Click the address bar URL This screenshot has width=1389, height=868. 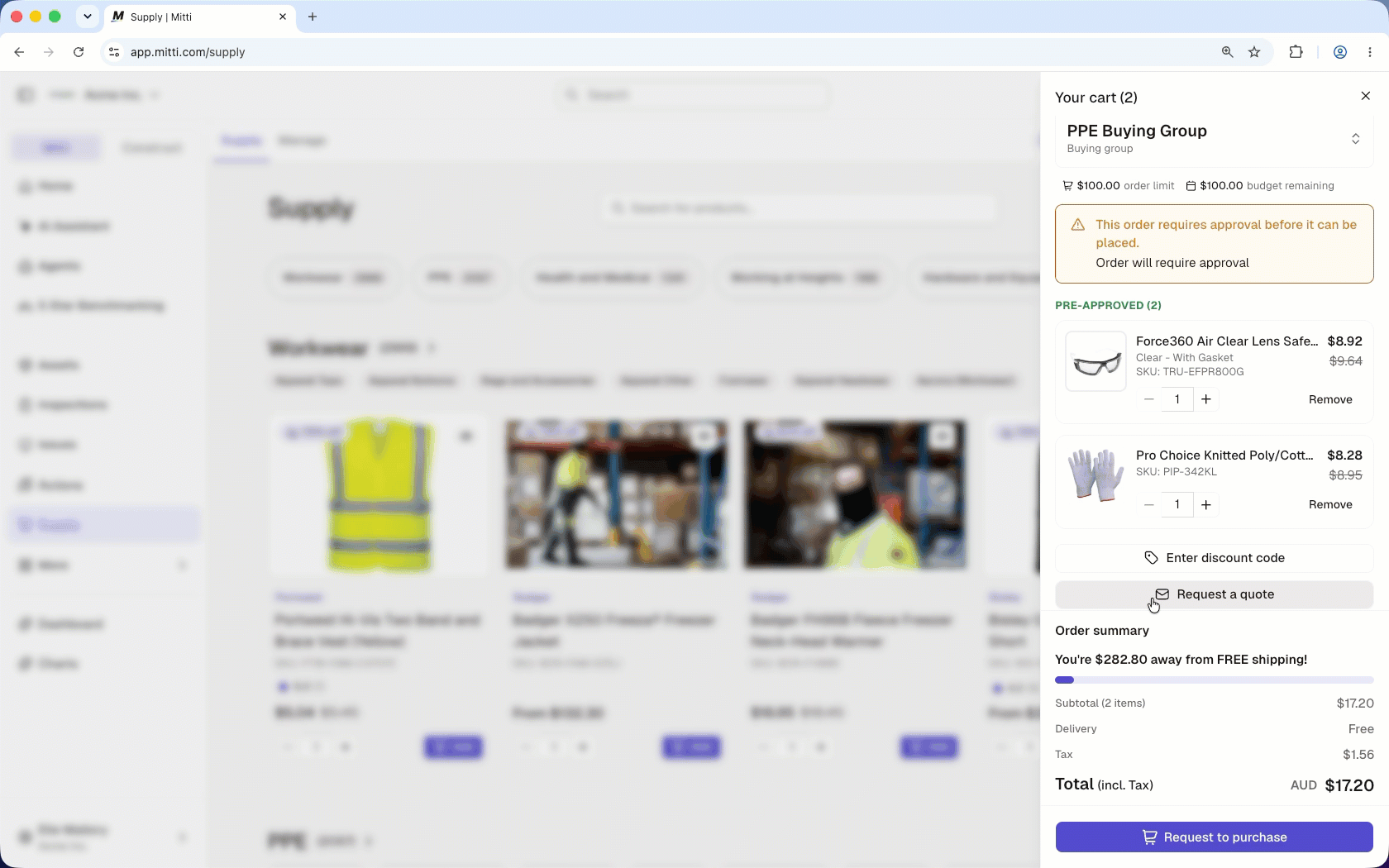pos(188,52)
